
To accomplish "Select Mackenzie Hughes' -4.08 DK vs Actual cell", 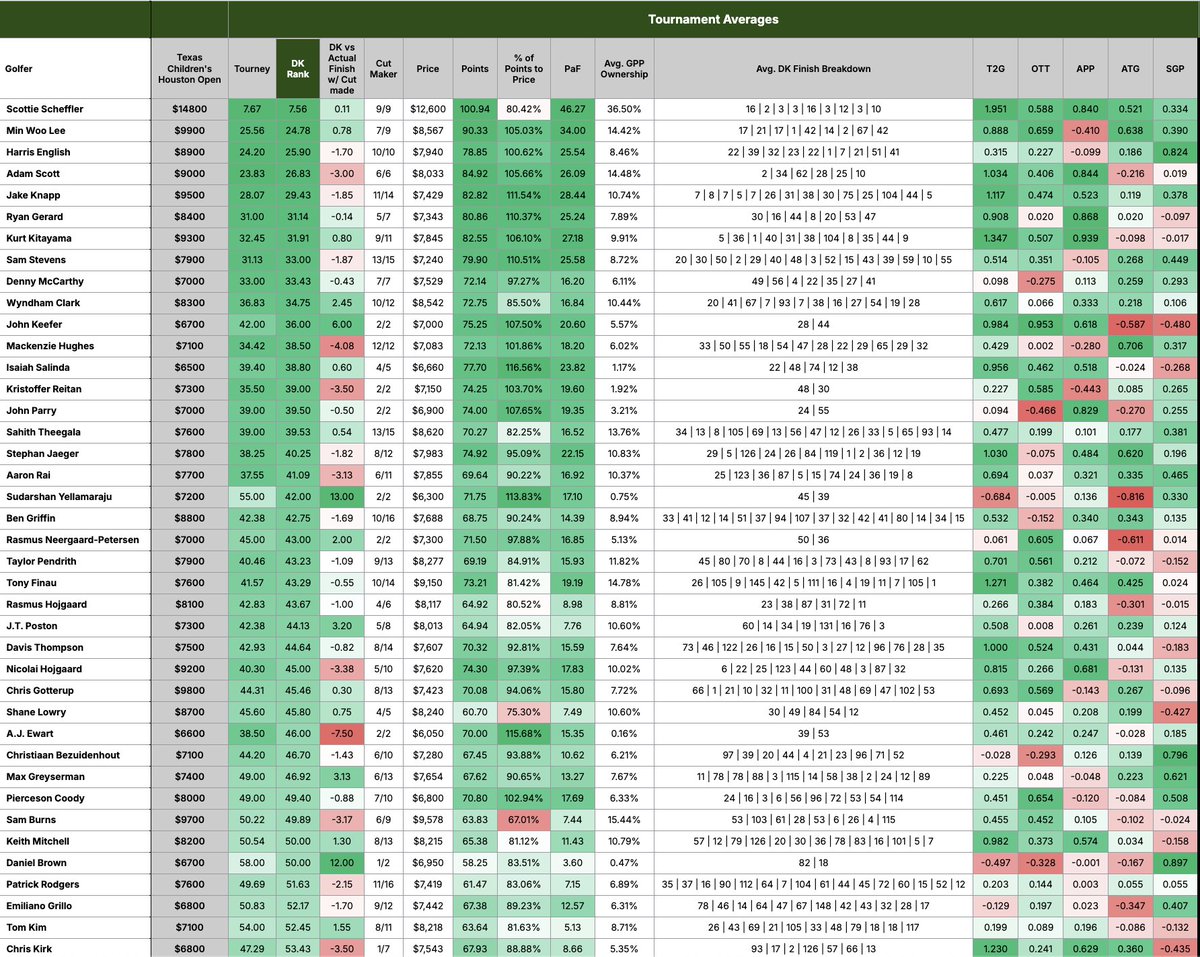I will (x=342, y=345).
